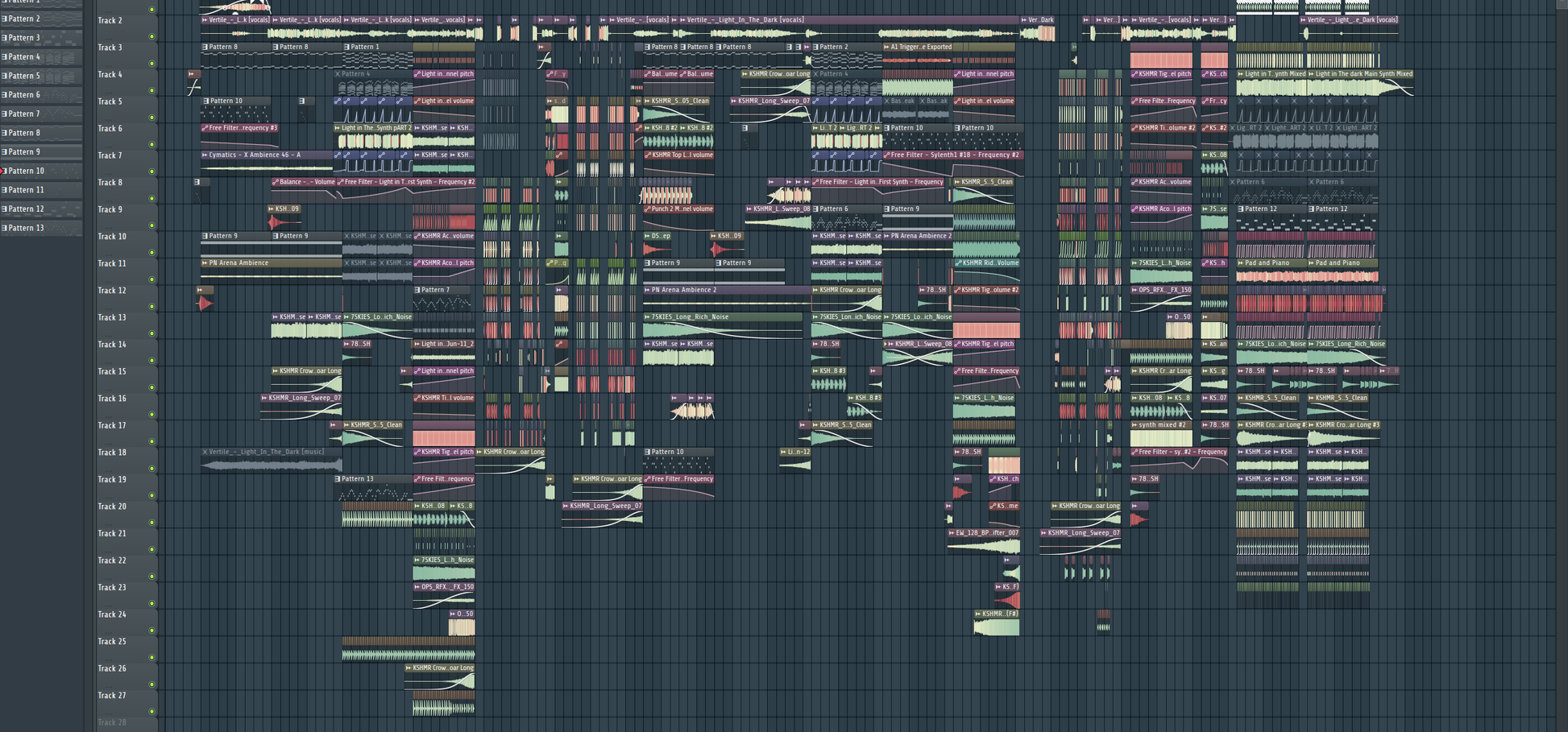Select Pattern 11 in the picker list
Image resolution: width=1568 pixels, height=732 pixels.
41,190
